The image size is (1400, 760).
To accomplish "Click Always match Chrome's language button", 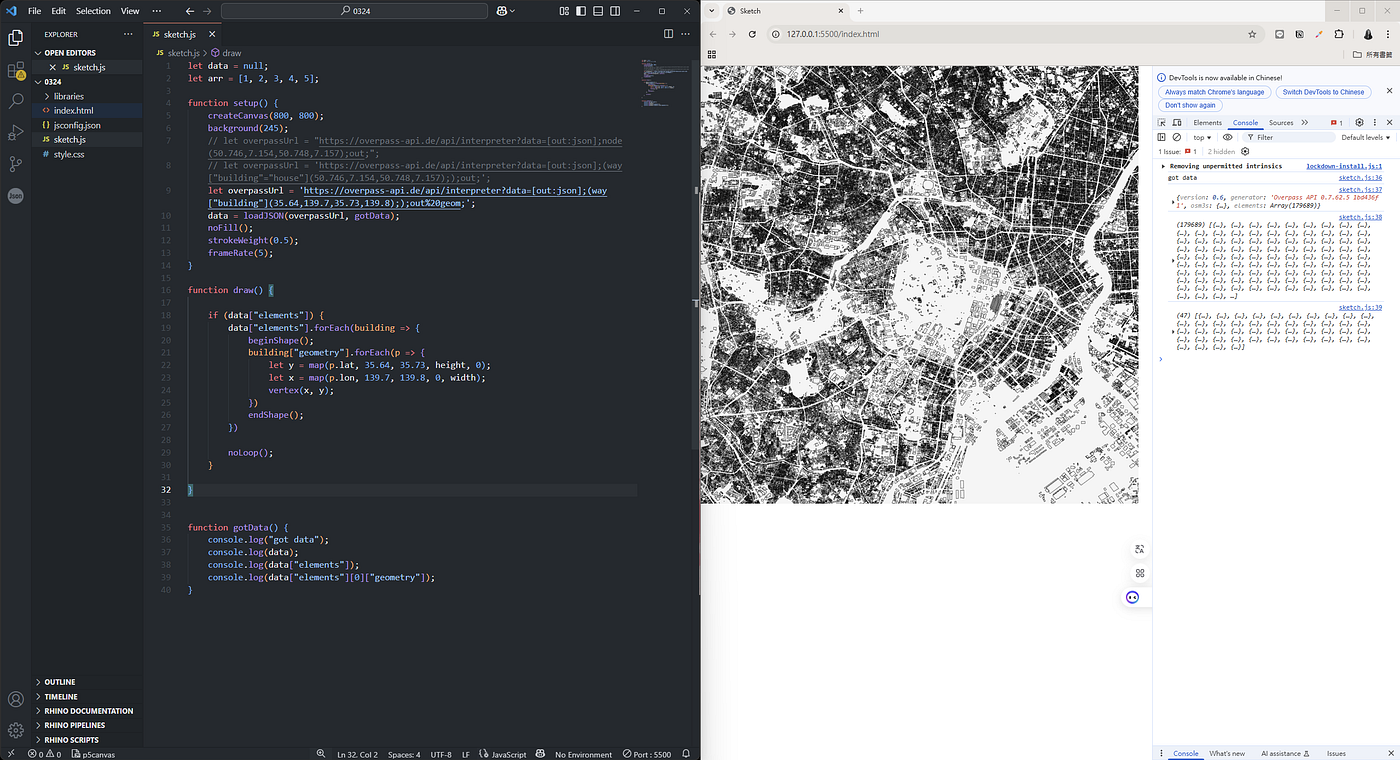I will [1215, 92].
